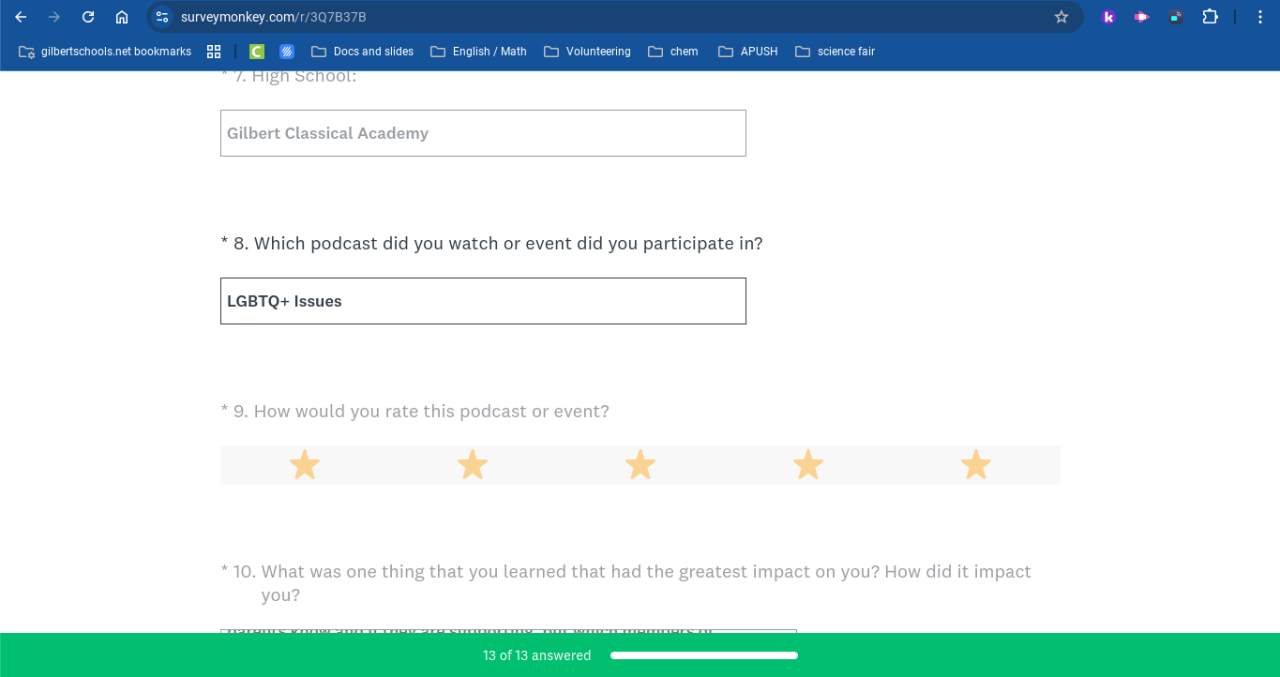Image resolution: width=1280 pixels, height=677 pixels.
Task: Open Chrome's three-dot menu
Action: [x=1260, y=17]
